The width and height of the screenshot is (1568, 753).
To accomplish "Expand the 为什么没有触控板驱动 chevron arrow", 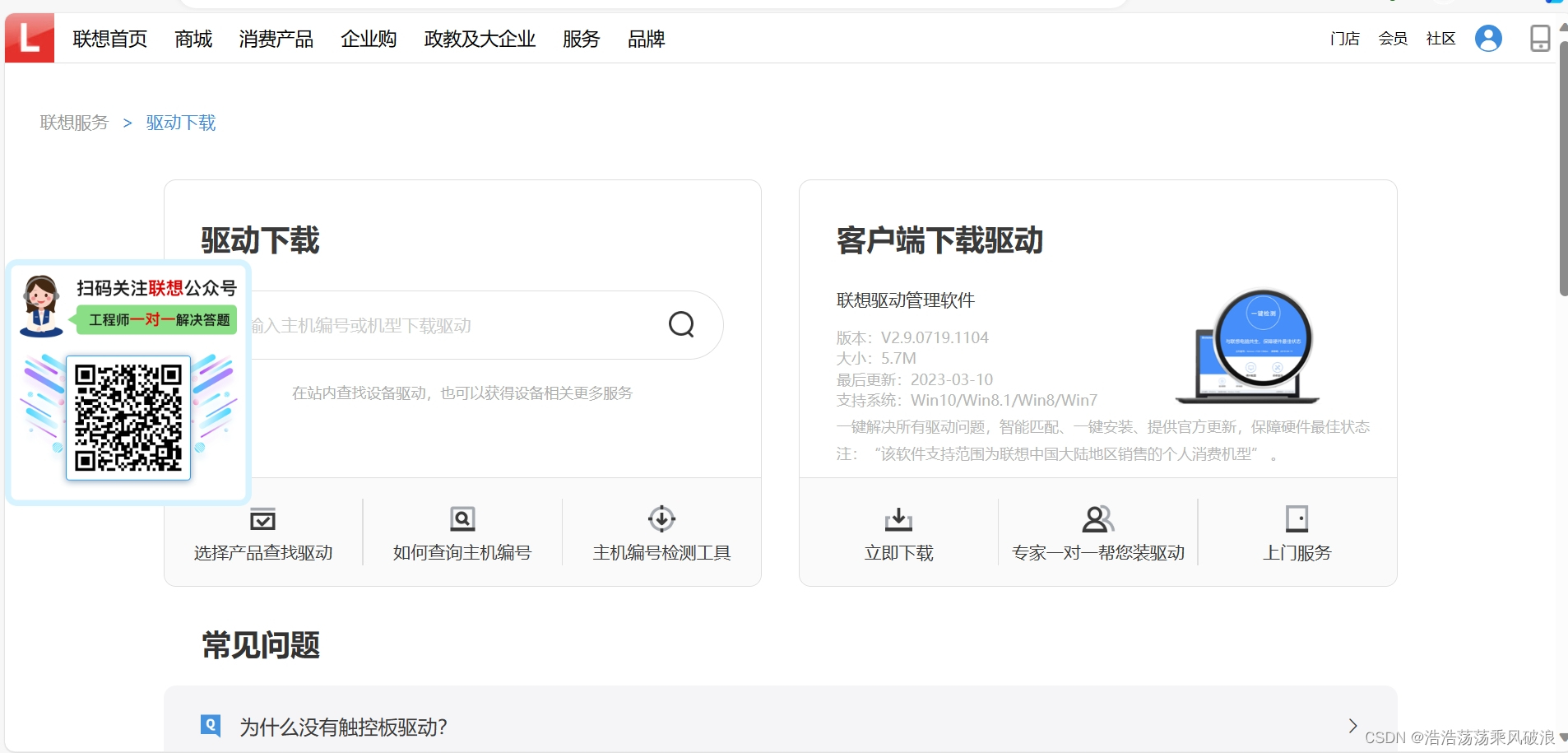I will tap(1352, 726).
